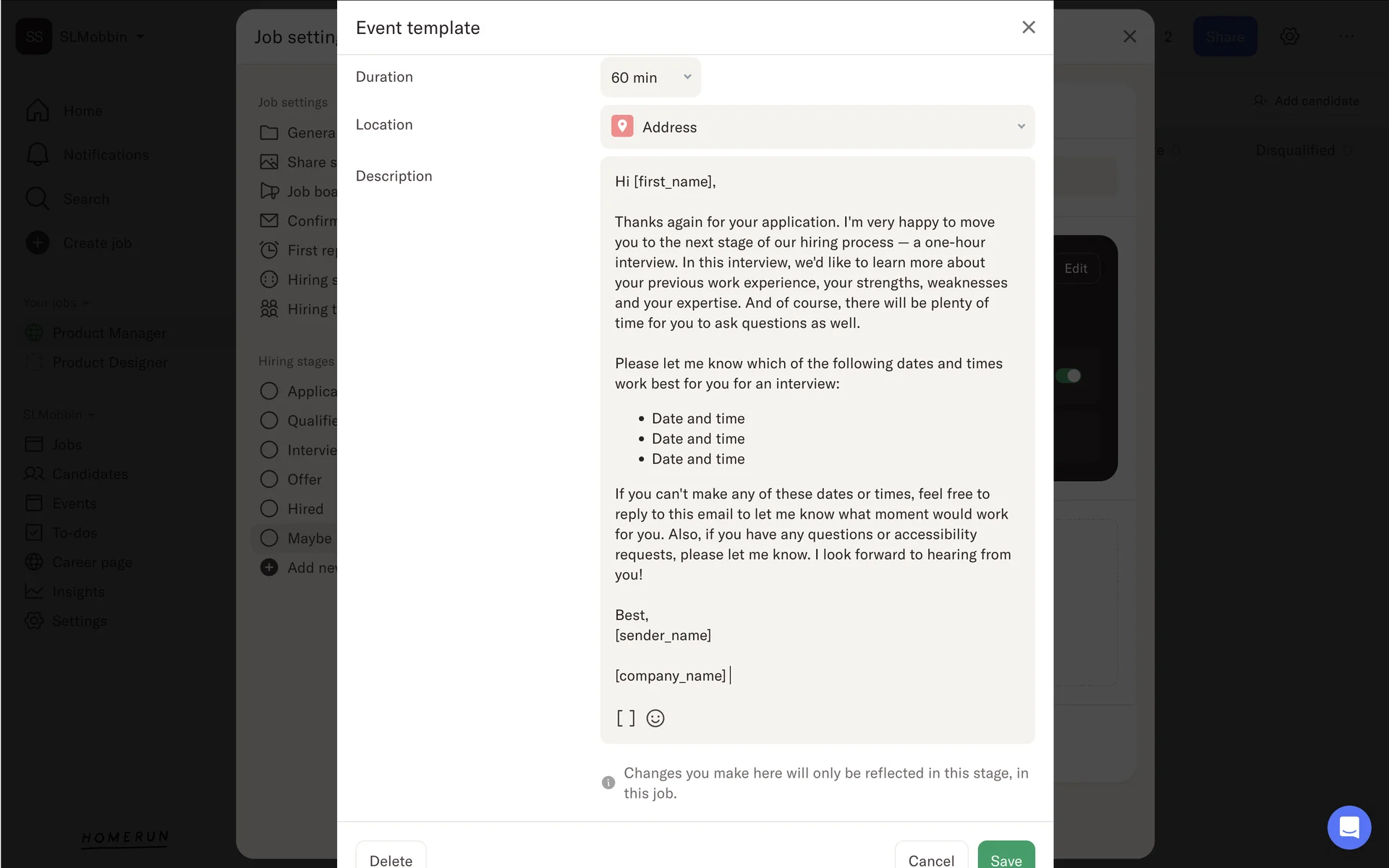Toggle the green switch behind the dialog
Screen dimensions: 1389x868
coord(1069,375)
